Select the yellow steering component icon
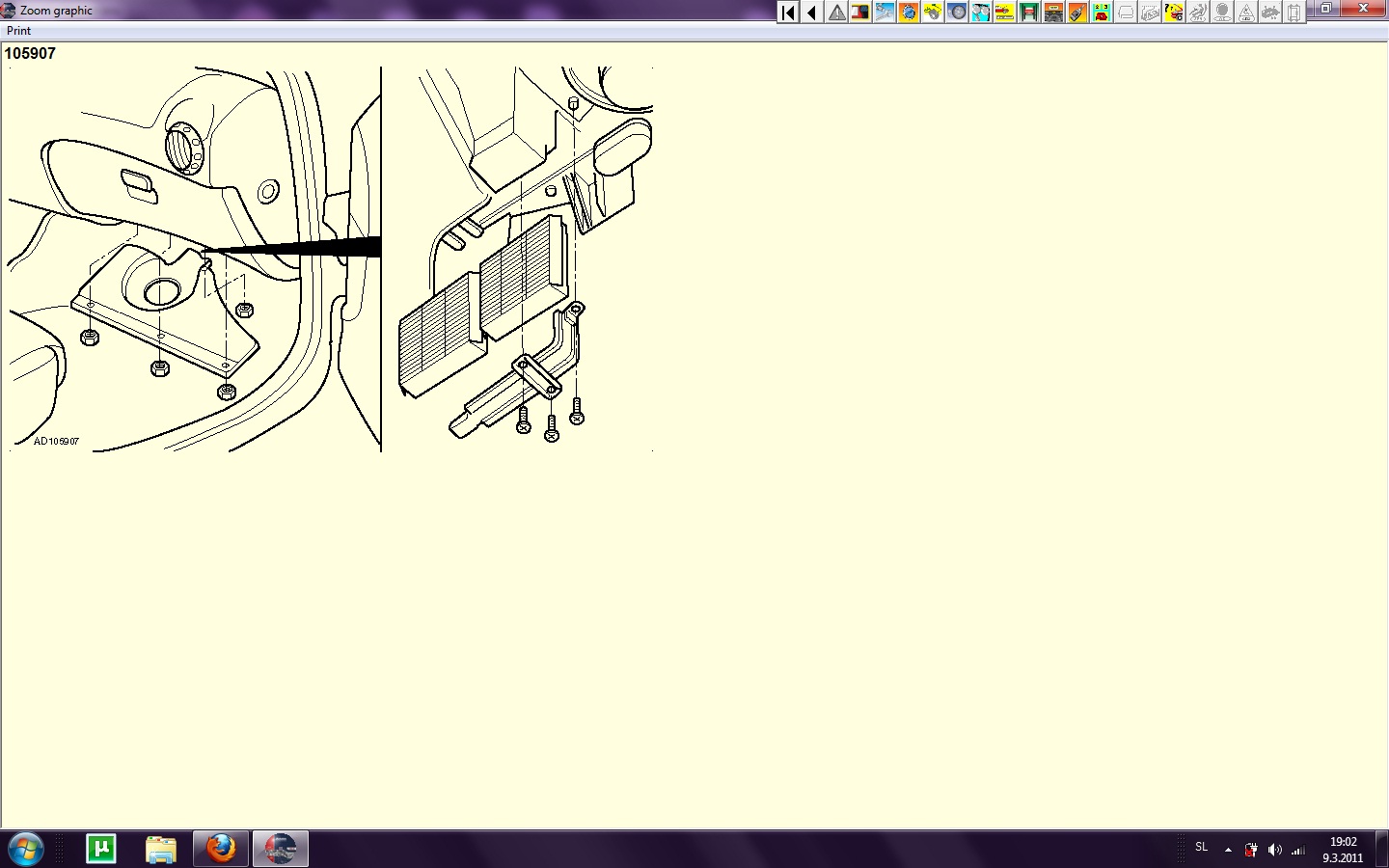Screen dimensions: 1389x868 tap(933, 12)
